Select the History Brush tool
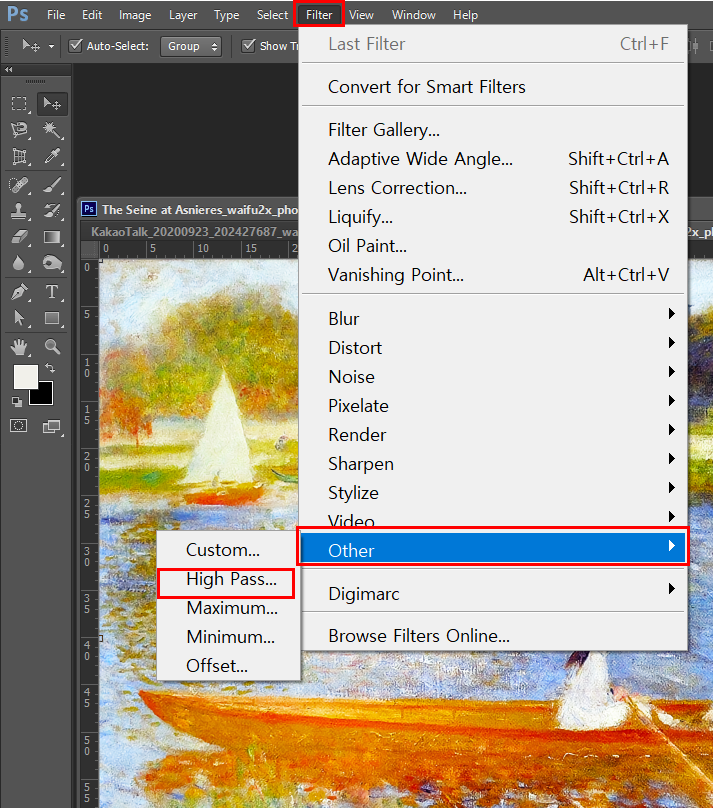Screen dimensions: 713x808 pyautogui.click(x=52, y=210)
